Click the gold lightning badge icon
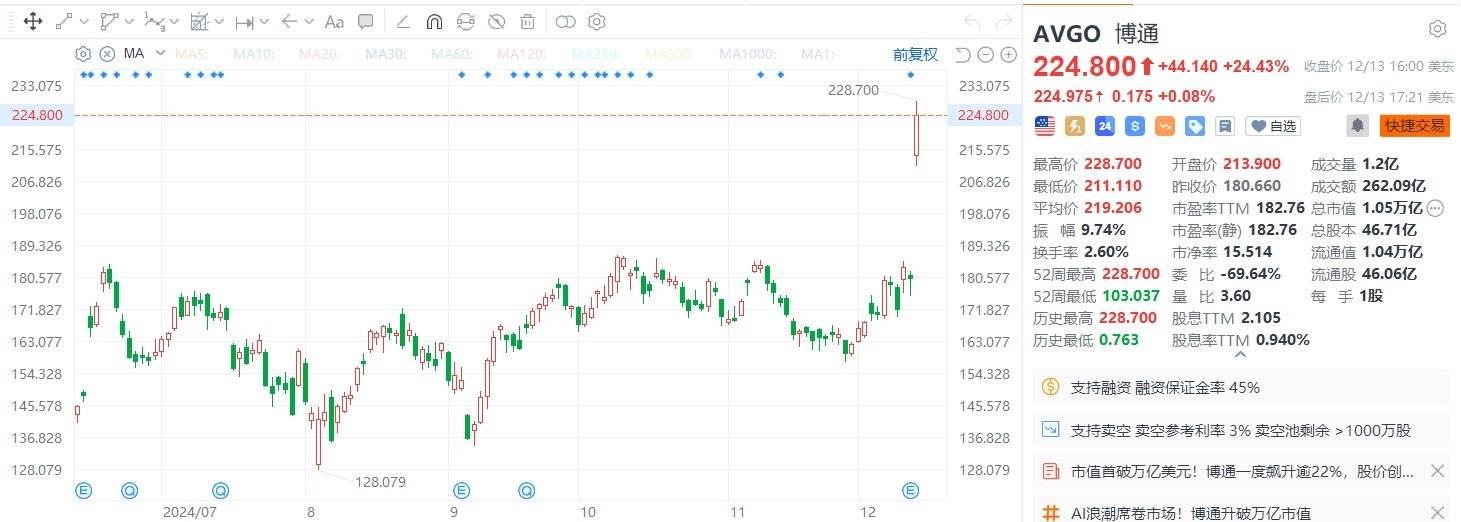The image size is (1461, 522). (1075, 126)
